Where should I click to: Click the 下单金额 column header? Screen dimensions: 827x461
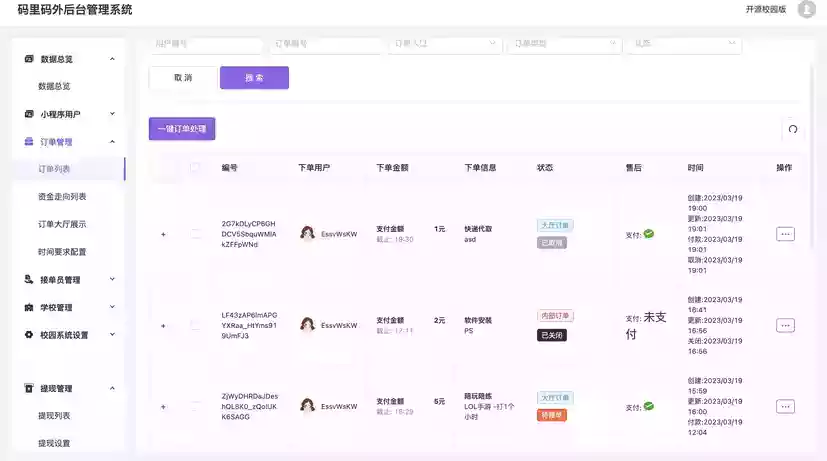pos(392,168)
